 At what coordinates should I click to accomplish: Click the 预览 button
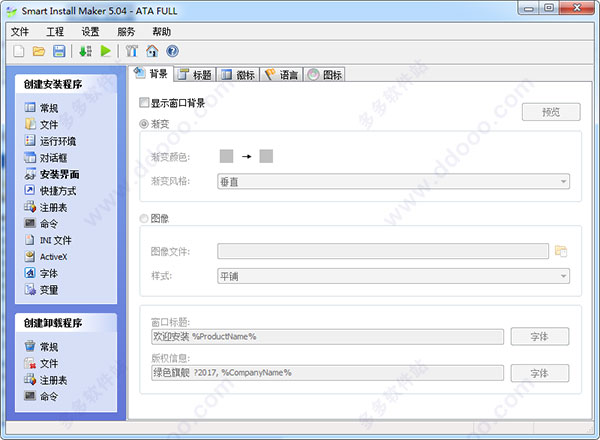click(551, 112)
